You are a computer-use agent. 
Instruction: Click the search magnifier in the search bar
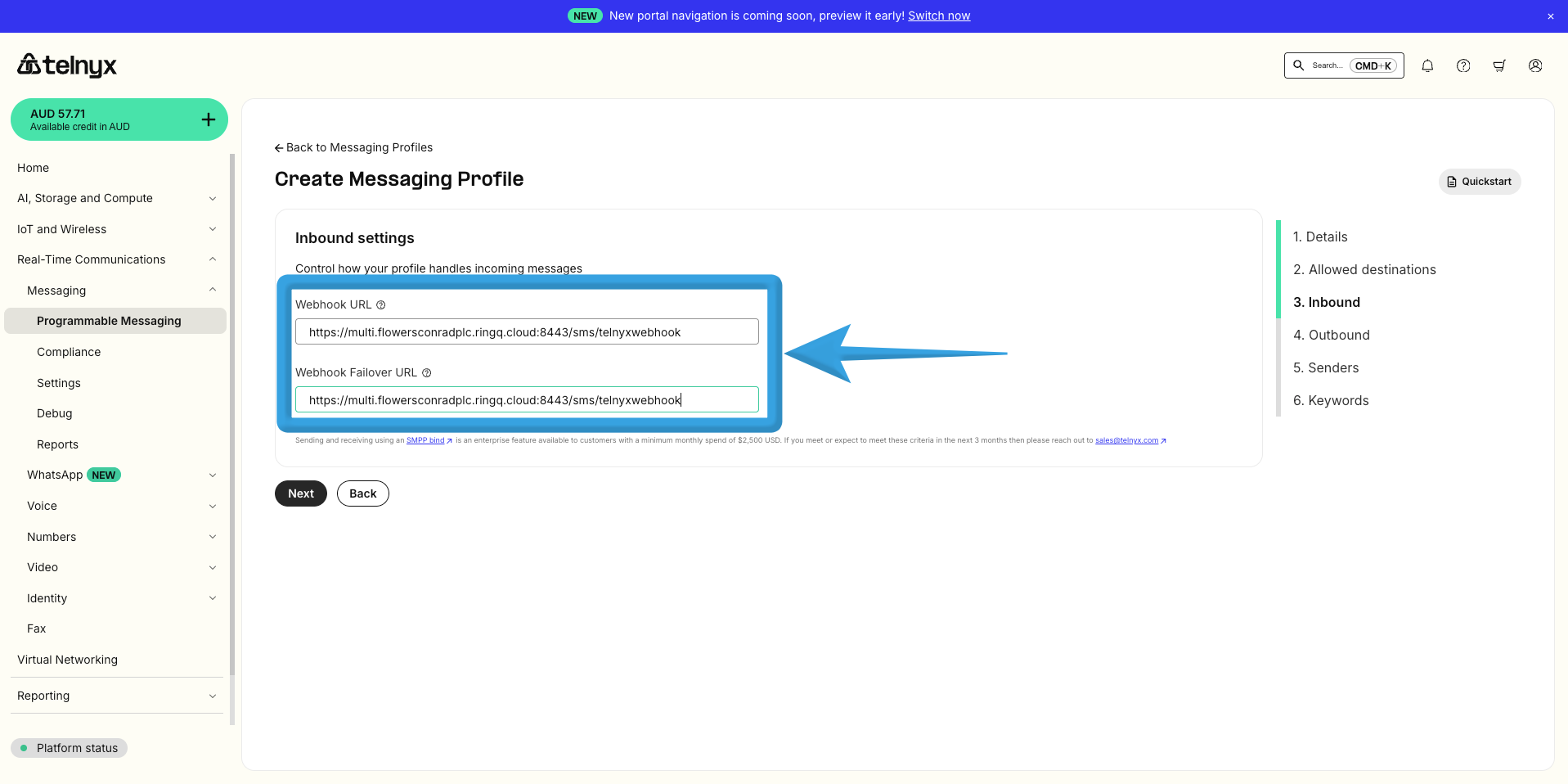pyautogui.click(x=1297, y=65)
